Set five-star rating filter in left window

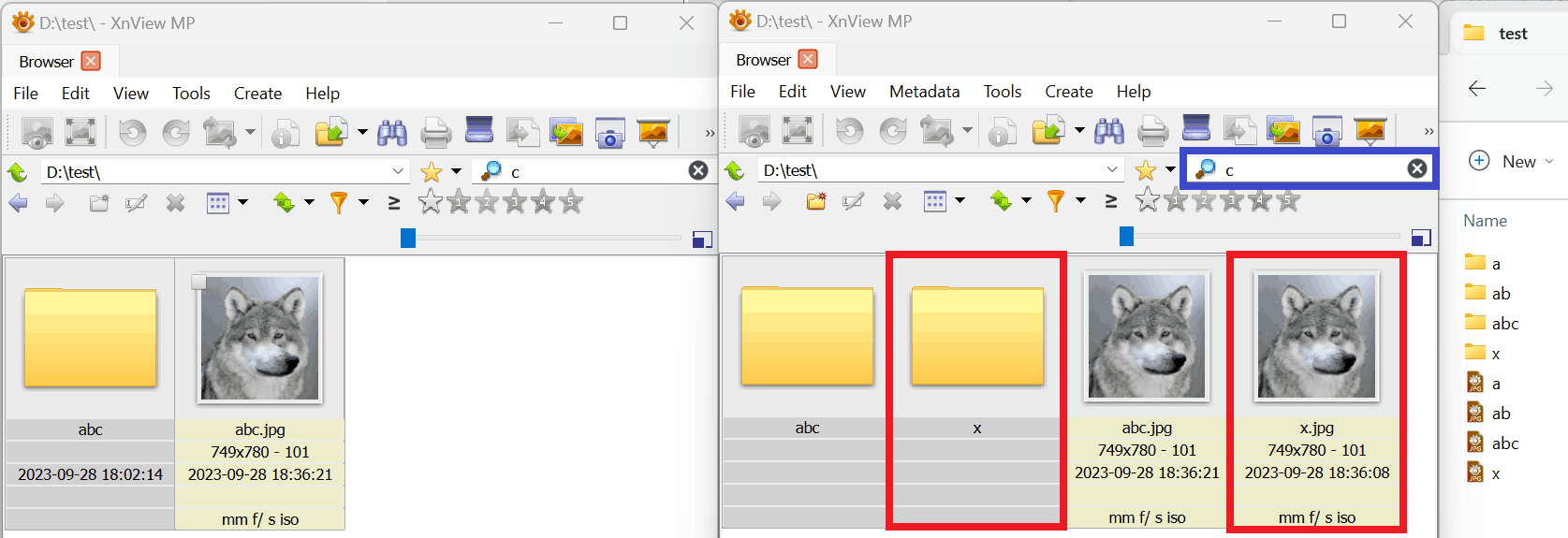[571, 201]
